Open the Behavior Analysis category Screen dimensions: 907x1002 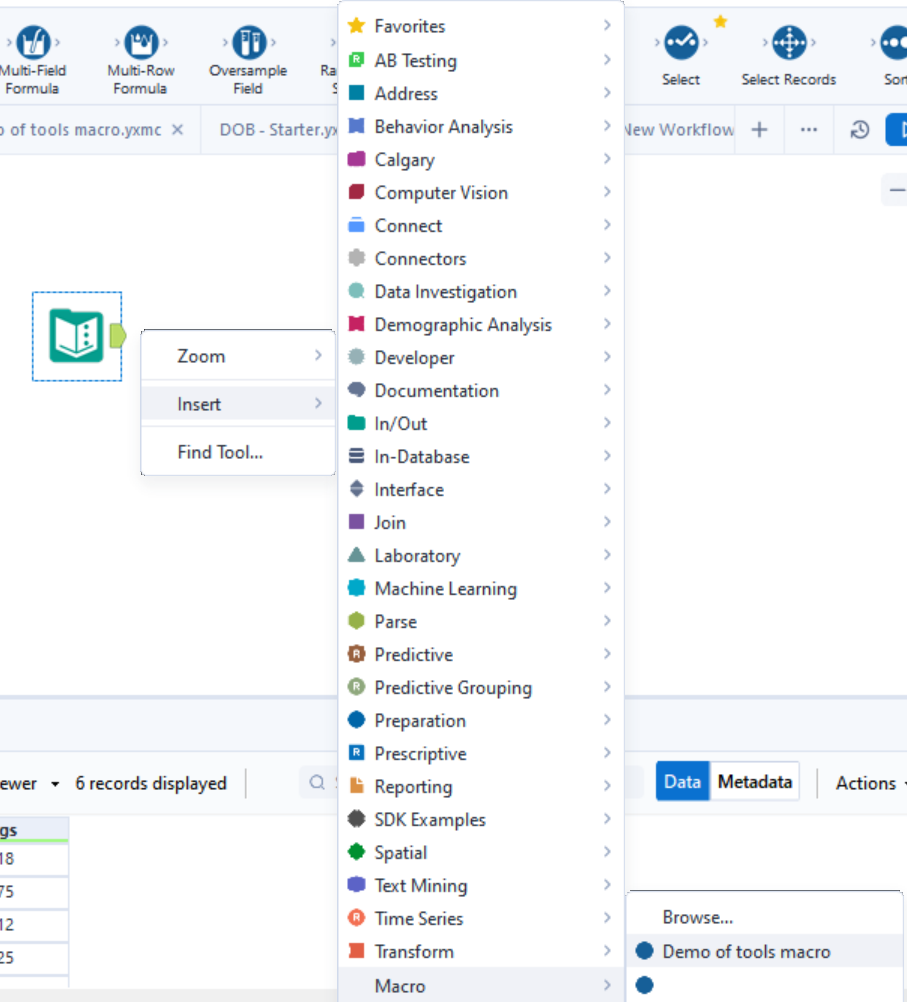coord(481,127)
